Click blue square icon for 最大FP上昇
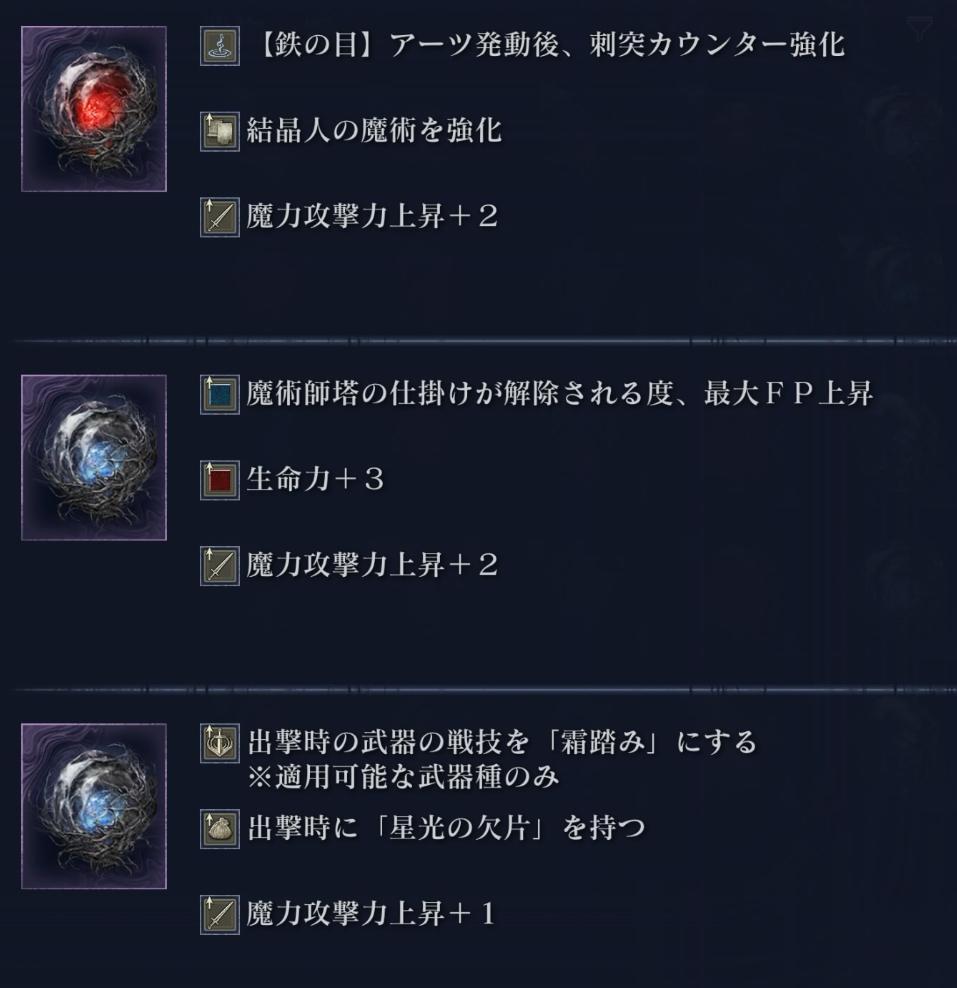The image size is (957, 988). coord(220,394)
